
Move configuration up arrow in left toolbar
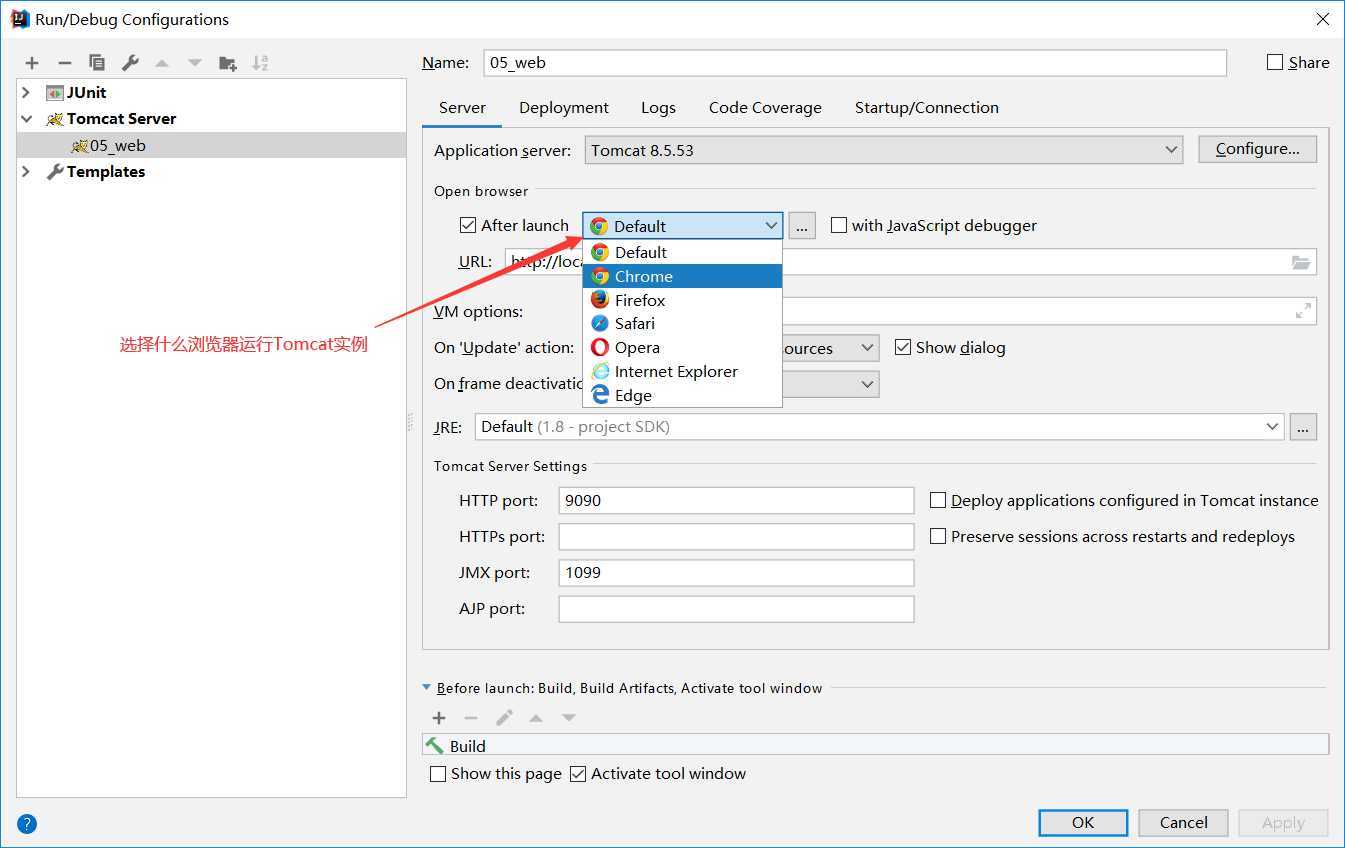162,63
